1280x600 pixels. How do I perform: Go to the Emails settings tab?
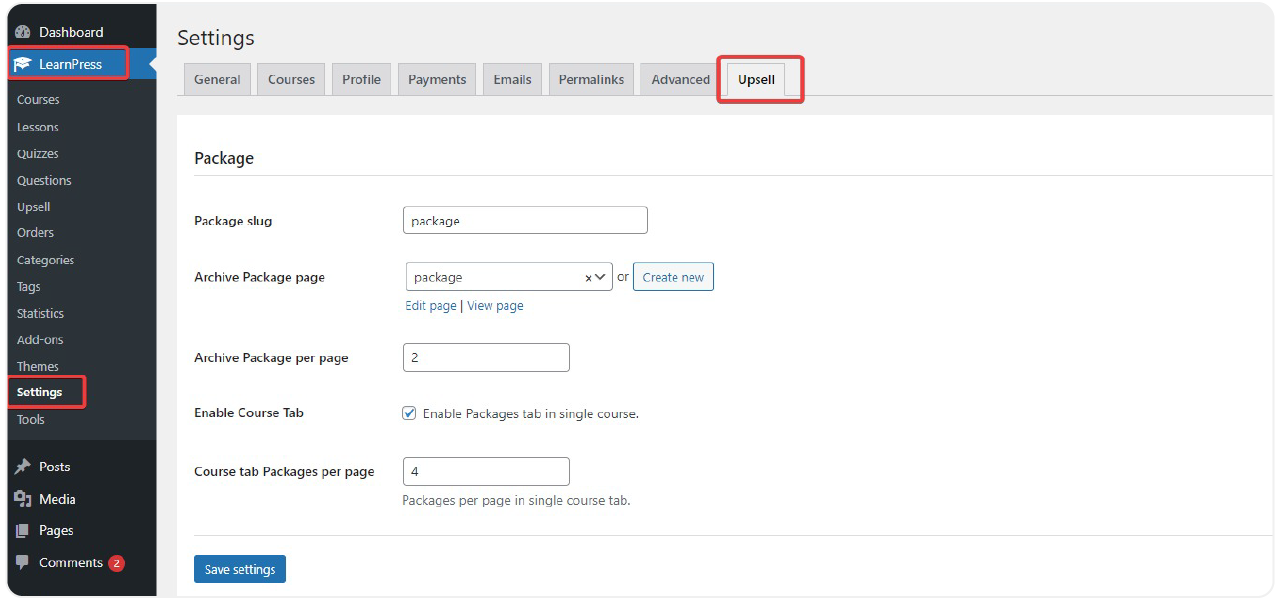pyautogui.click(x=512, y=80)
